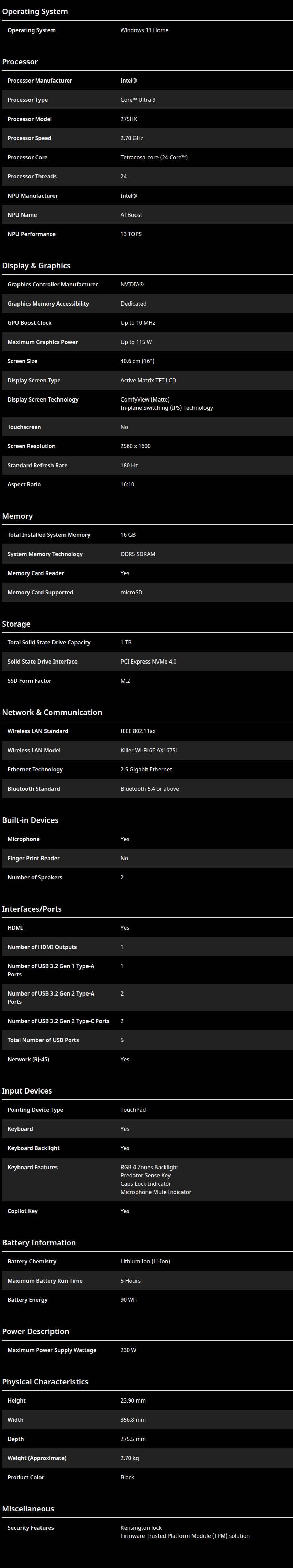The height and width of the screenshot is (1568, 293).
Task: Click the Kensington lock text
Action: click(x=141, y=1527)
